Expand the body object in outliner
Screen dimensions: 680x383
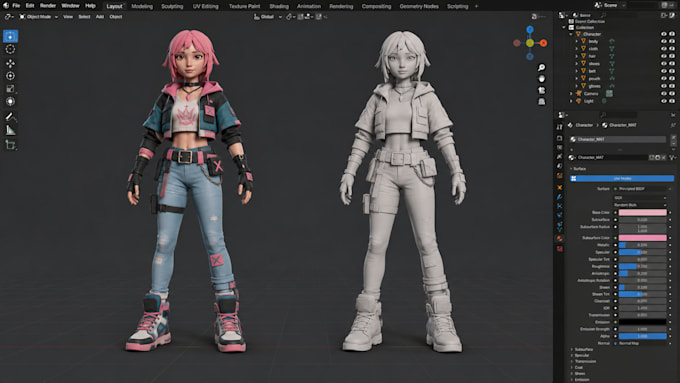[576, 41]
